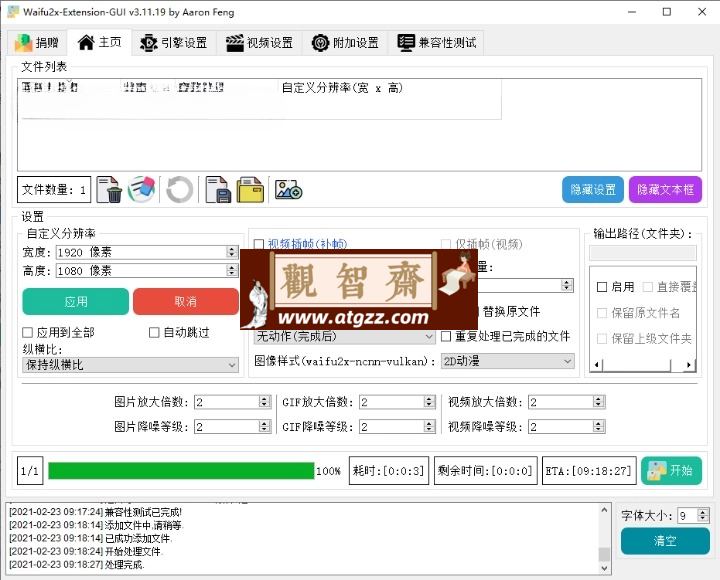Click the 开始 start button
This screenshot has width=720, height=580.
tap(671, 470)
